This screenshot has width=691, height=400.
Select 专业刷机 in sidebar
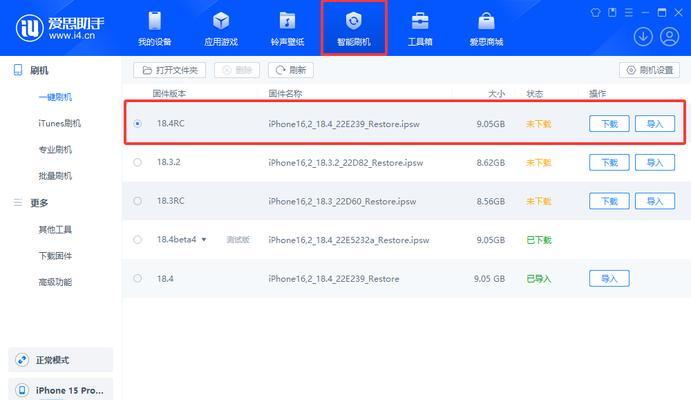click(x=55, y=149)
